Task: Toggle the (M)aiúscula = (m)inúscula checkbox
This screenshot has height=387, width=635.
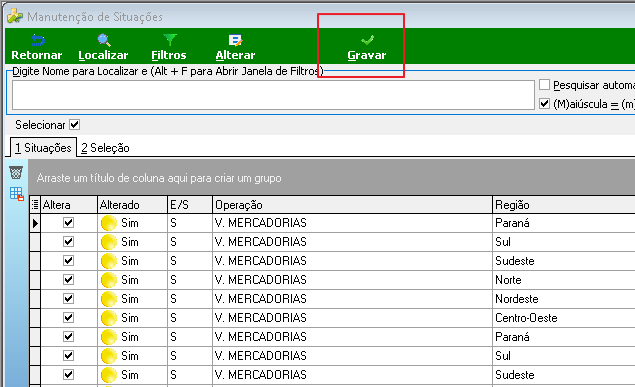Action: tap(545, 104)
